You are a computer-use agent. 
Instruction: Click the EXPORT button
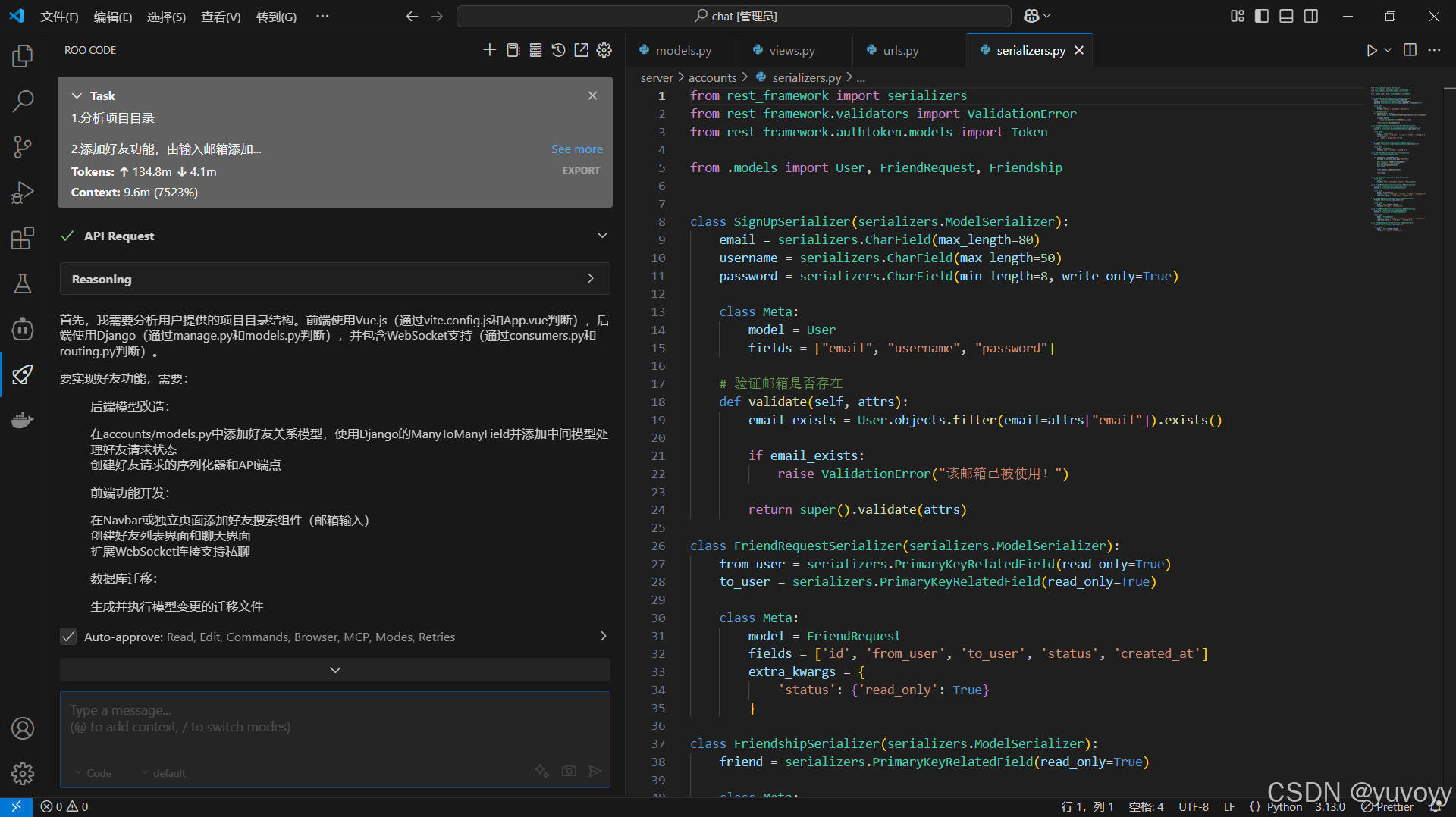581,171
